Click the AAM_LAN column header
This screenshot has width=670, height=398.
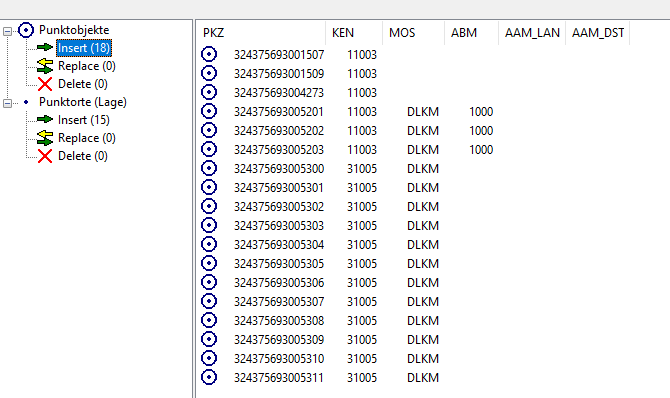point(532,33)
